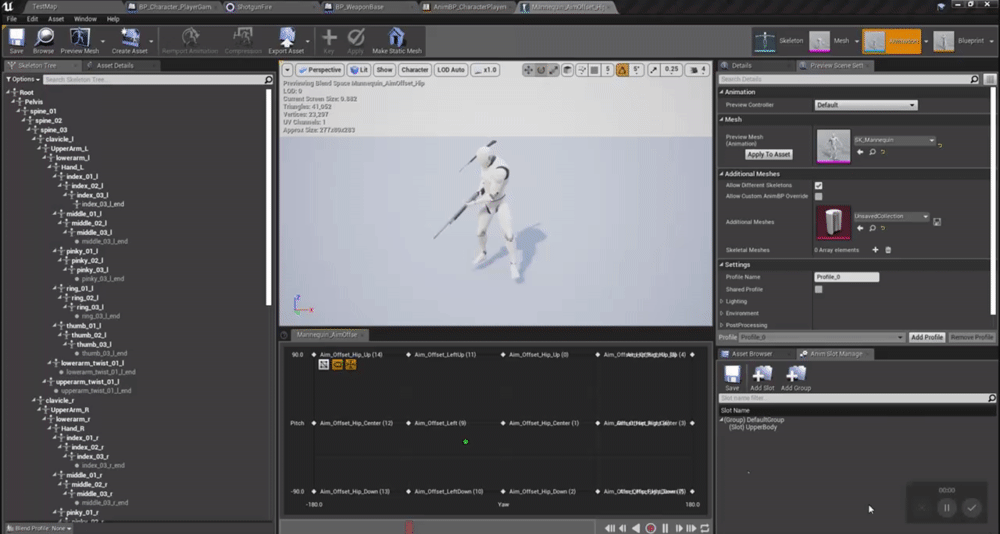Toggle the Shared Profile checkbox
The width and height of the screenshot is (1000, 534).
coord(818,289)
